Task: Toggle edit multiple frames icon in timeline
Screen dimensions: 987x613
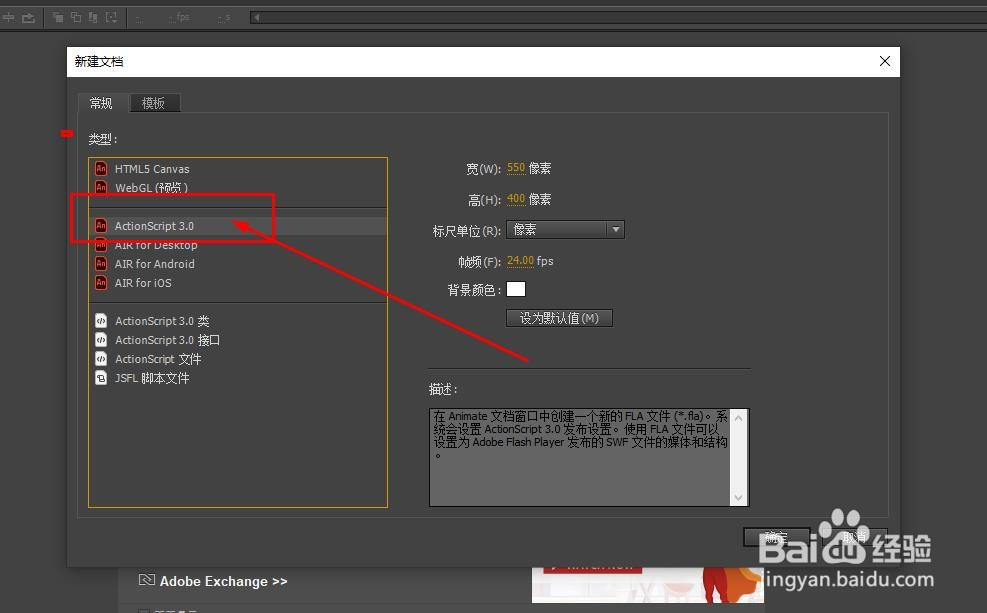Action: point(93,18)
